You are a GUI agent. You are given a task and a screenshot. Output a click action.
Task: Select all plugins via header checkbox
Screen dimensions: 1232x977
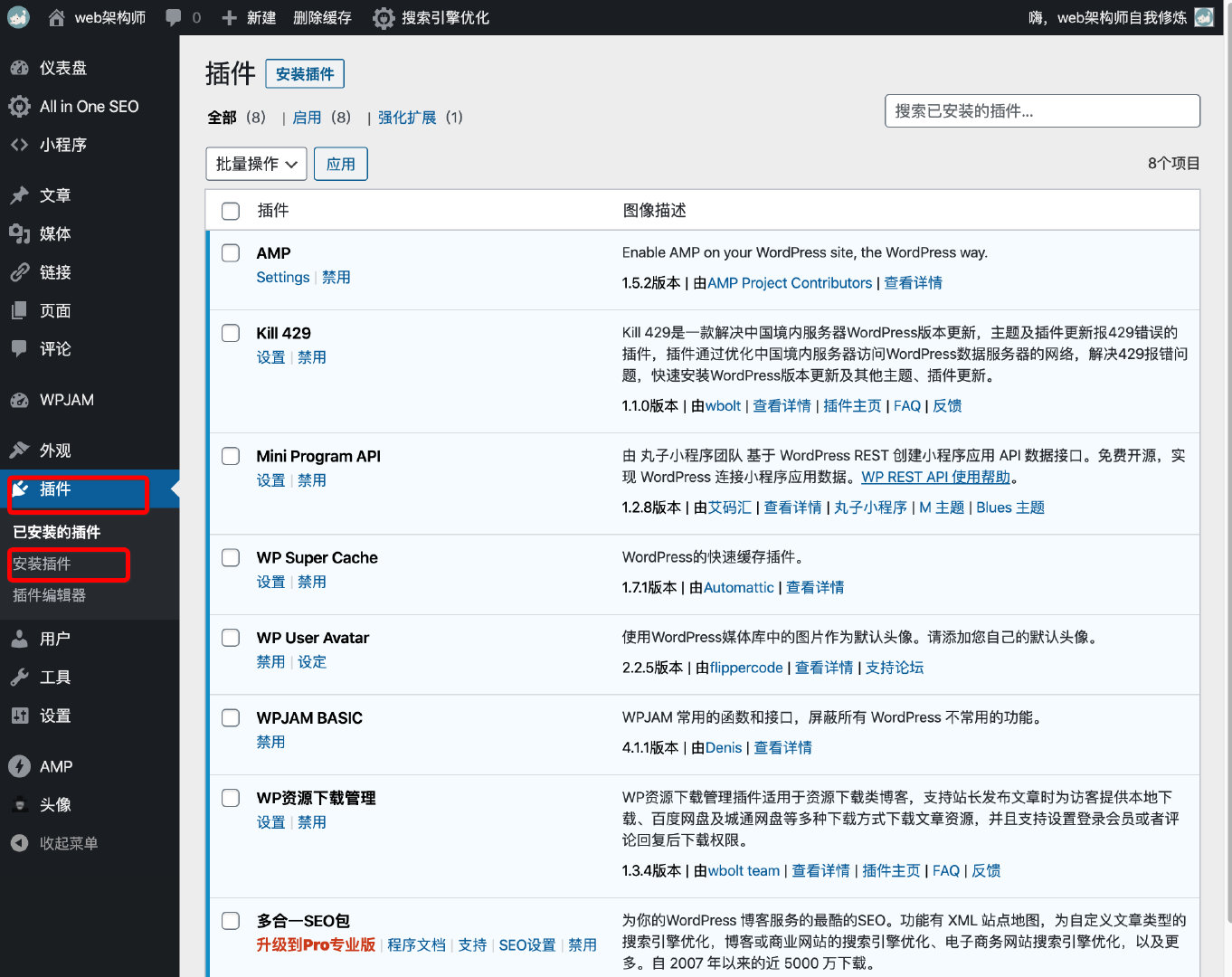coord(230,210)
